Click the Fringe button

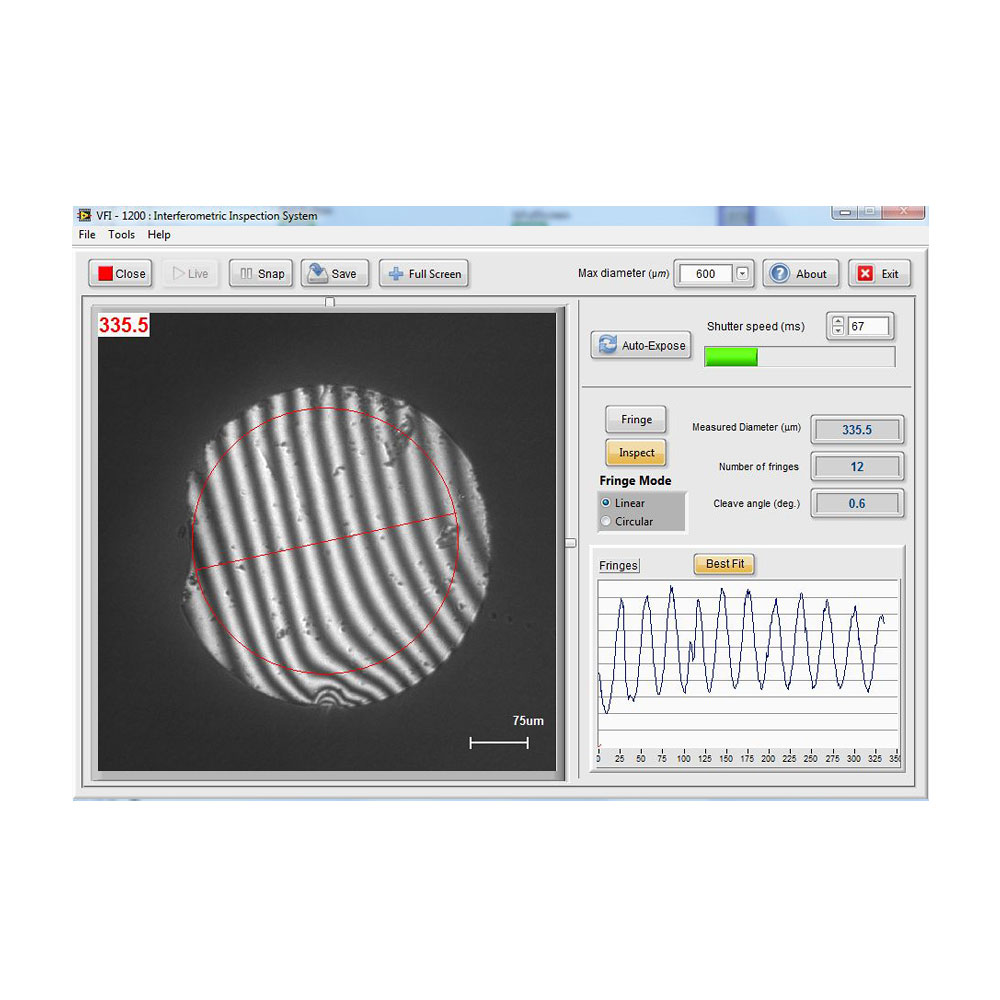click(636, 420)
